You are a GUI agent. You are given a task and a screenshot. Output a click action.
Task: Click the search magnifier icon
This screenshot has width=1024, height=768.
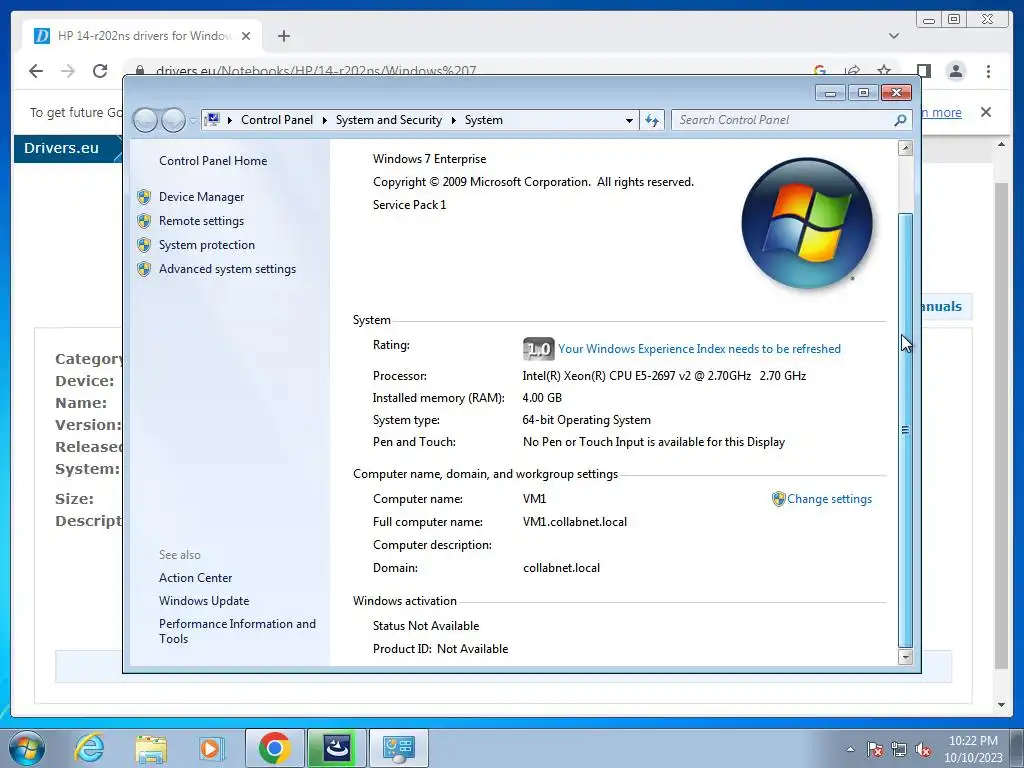[900, 120]
